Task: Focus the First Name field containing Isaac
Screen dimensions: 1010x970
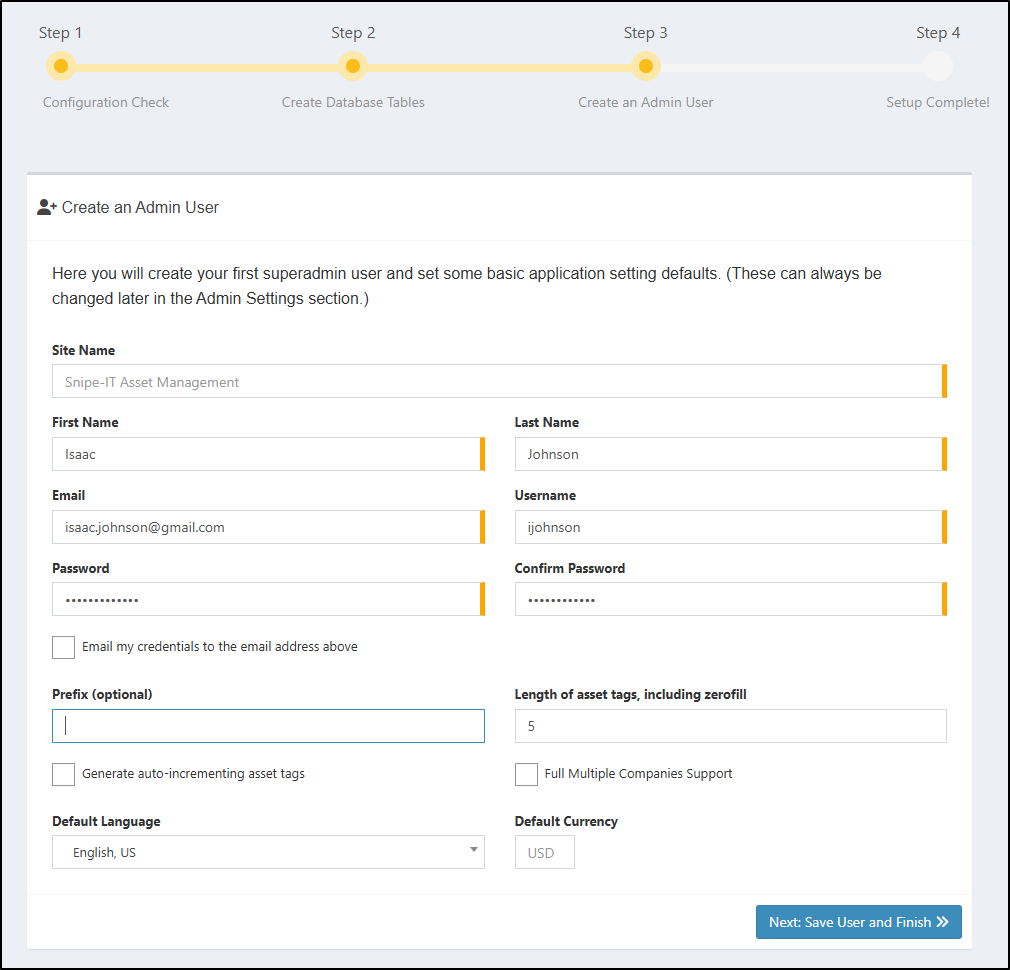Action: click(266, 454)
